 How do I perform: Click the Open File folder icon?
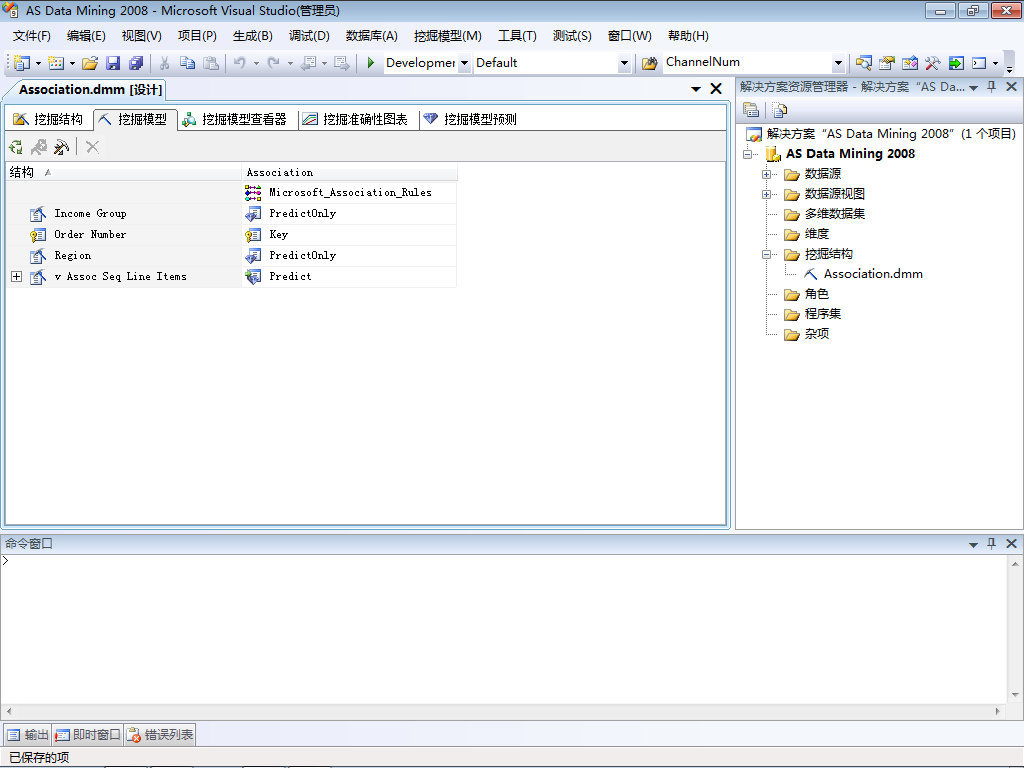[x=90, y=63]
